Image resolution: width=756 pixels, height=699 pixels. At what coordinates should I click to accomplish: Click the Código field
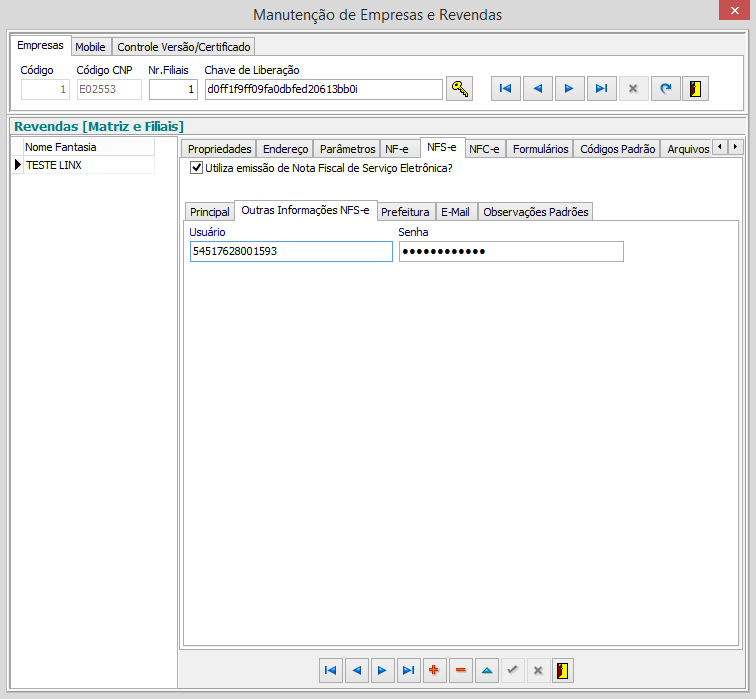(x=45, y=89)
